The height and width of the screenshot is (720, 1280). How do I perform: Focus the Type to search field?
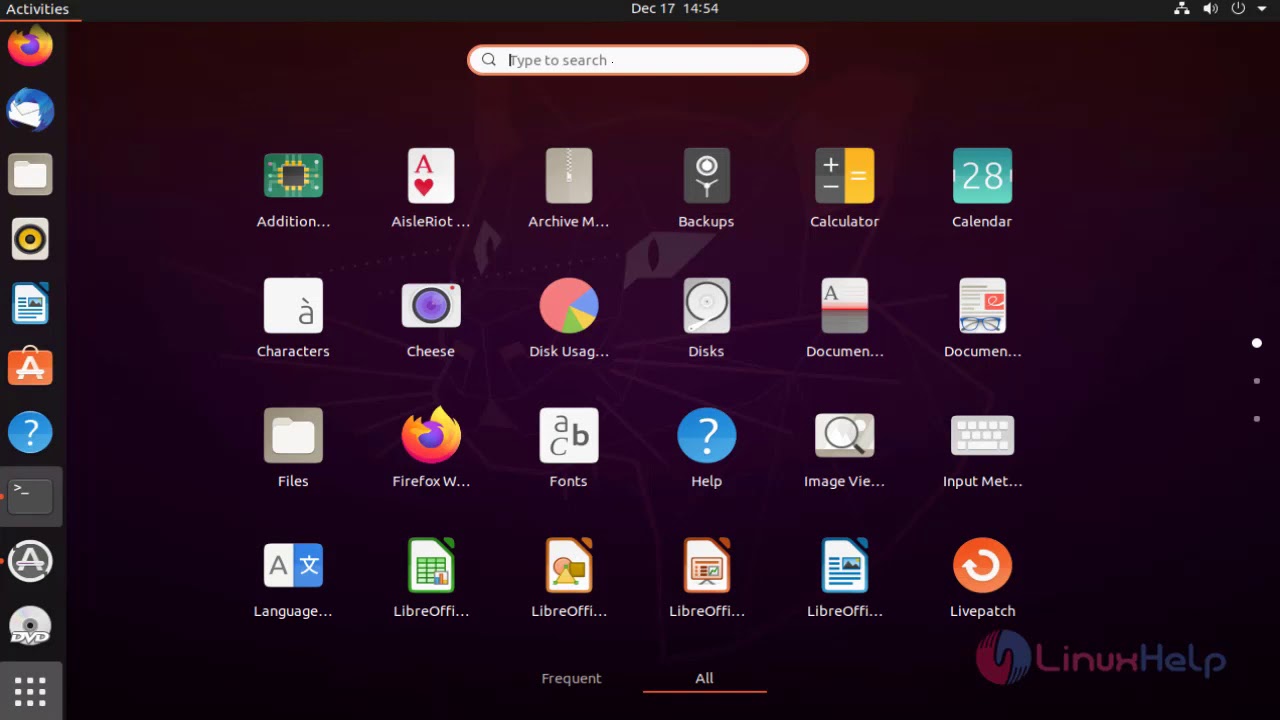pyautogui.click(x=638, y=60)
